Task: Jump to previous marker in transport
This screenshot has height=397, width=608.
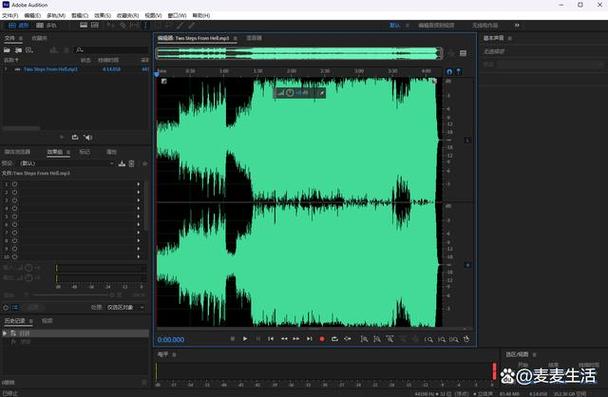Action: coord(271,339)
